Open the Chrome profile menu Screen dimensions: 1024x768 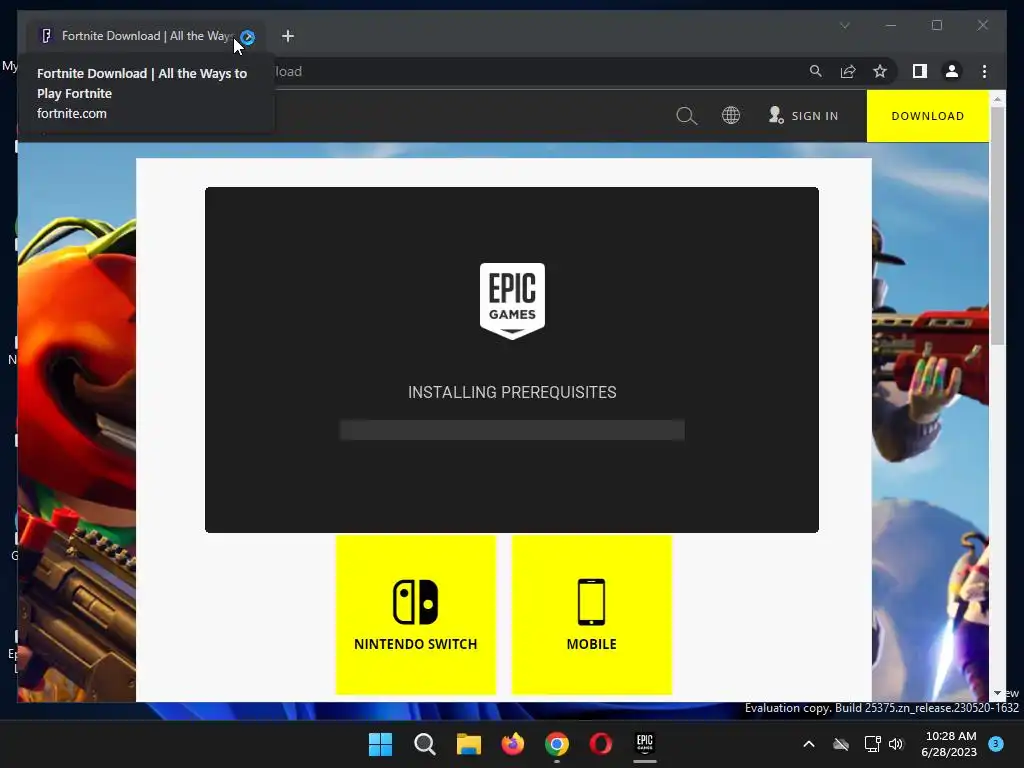click(x=952, y=71)
